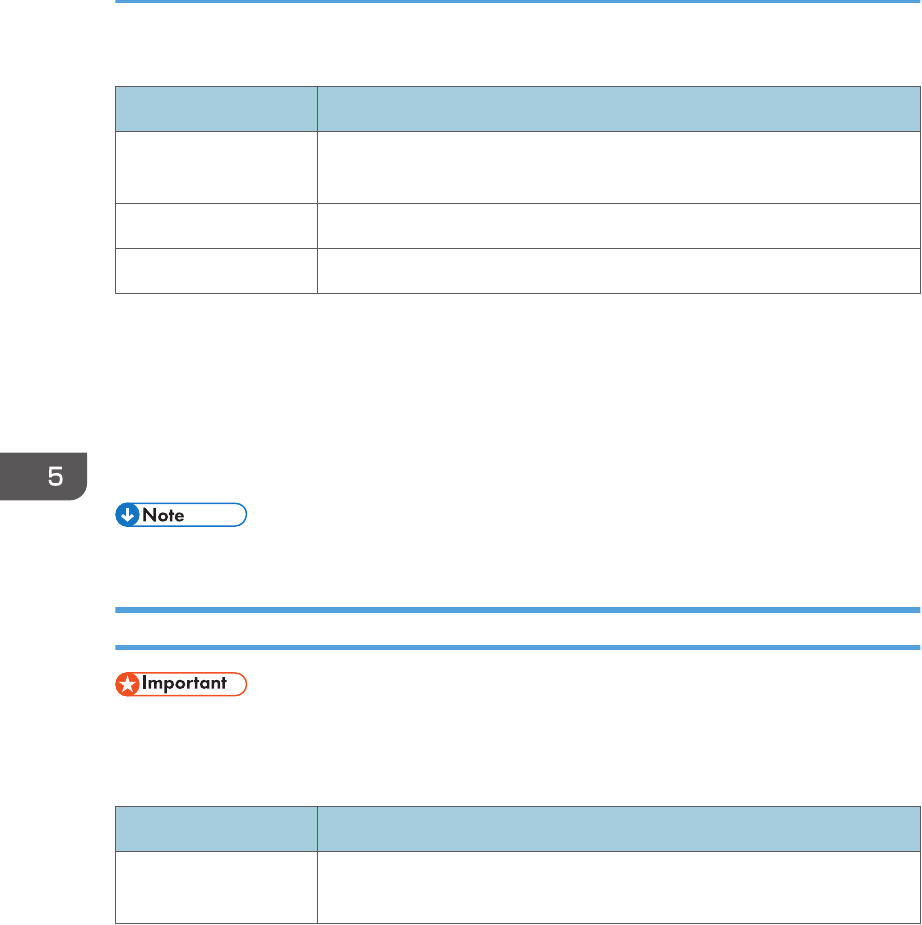The width and height of the screenshot is (922, 925).
Task: Click the orange star Important icon
Action: click(x=128, y=685)
